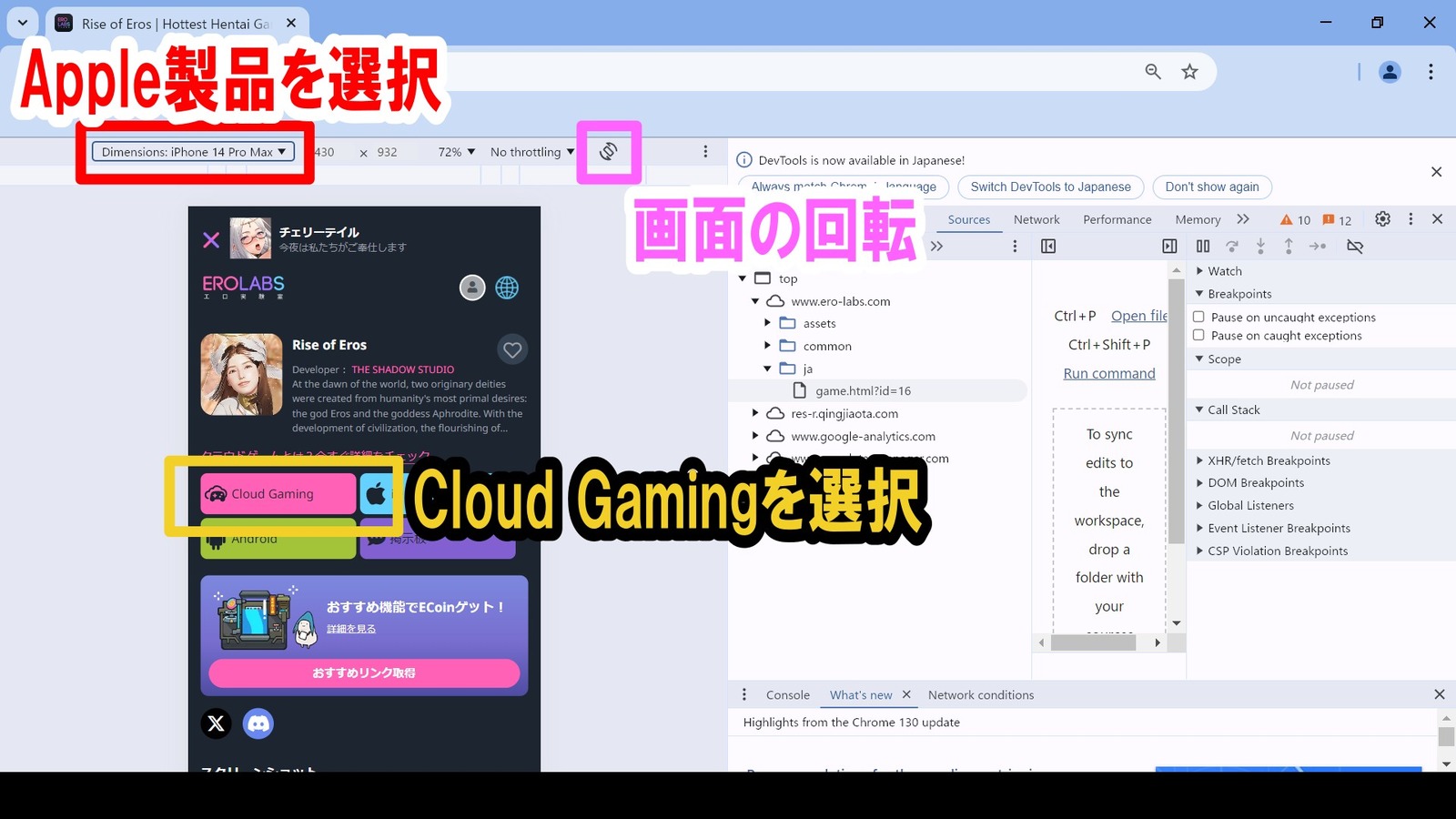Open the No throttling dropdown

(x=531, y=152)
